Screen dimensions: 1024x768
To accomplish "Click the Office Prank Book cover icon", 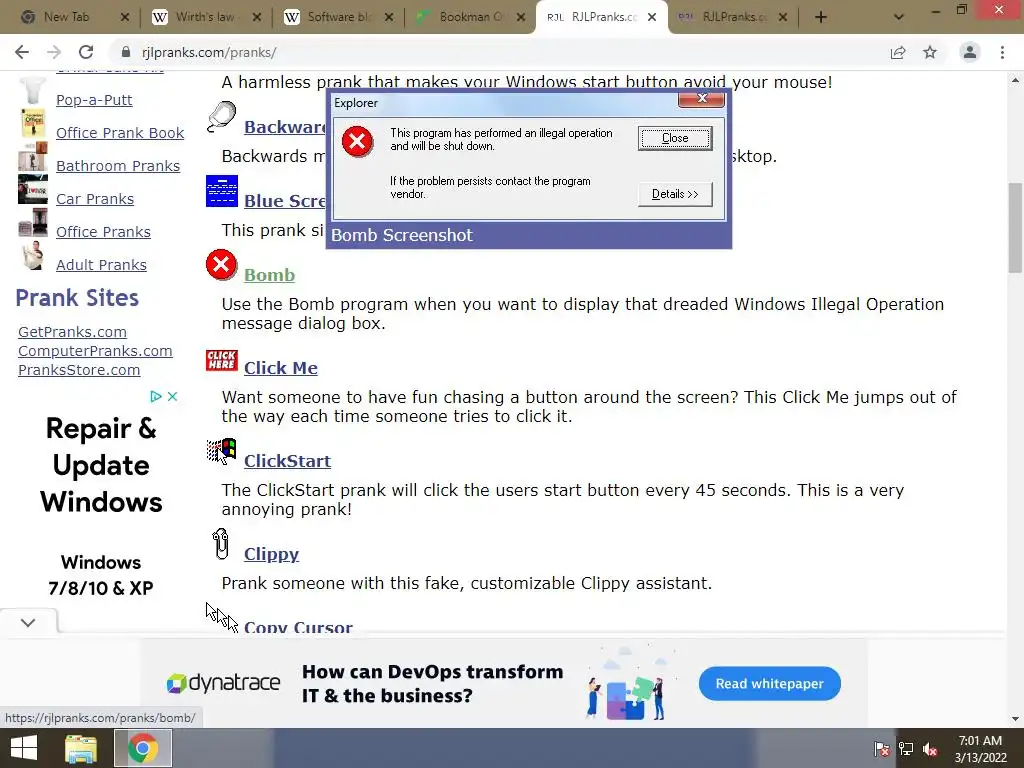I will pos(32,123).
